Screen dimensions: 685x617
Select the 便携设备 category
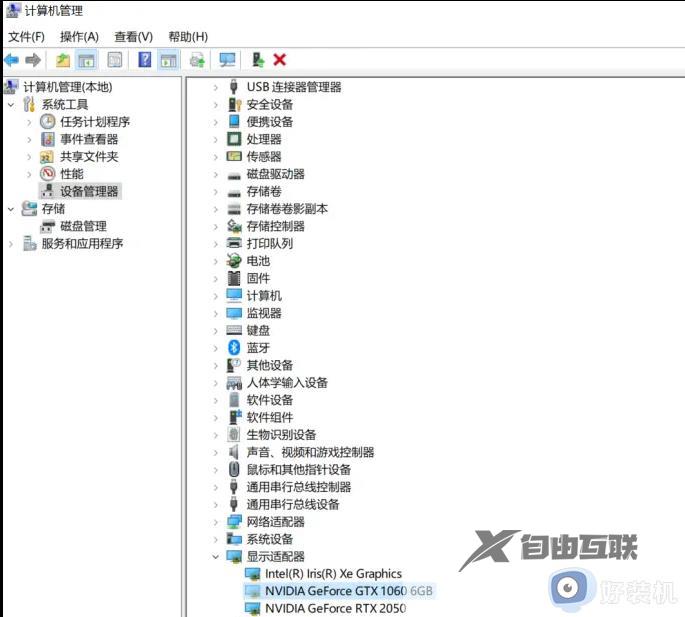click(x=270, y=121)
